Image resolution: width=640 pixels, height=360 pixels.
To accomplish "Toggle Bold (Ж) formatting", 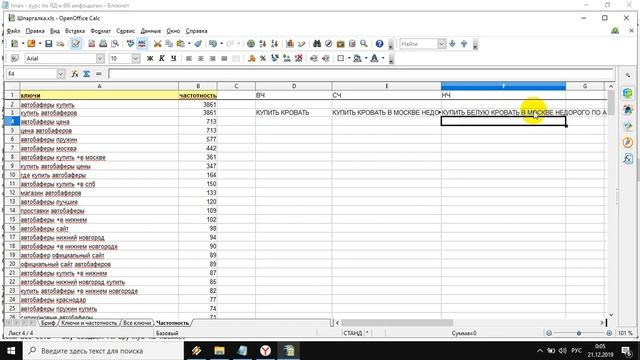I will coord(150,58).
